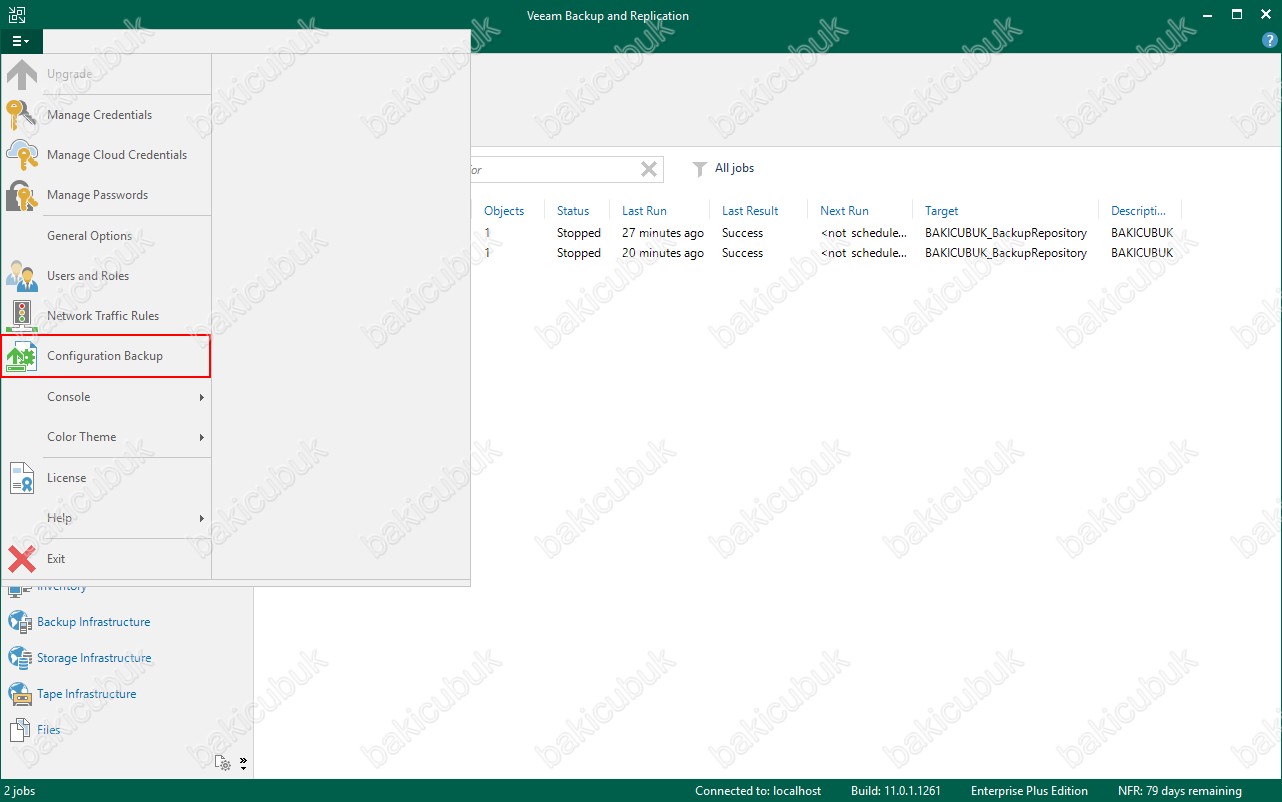Sort by the Next Run column header
1282x802 pixels.
[x=844, y=211]
